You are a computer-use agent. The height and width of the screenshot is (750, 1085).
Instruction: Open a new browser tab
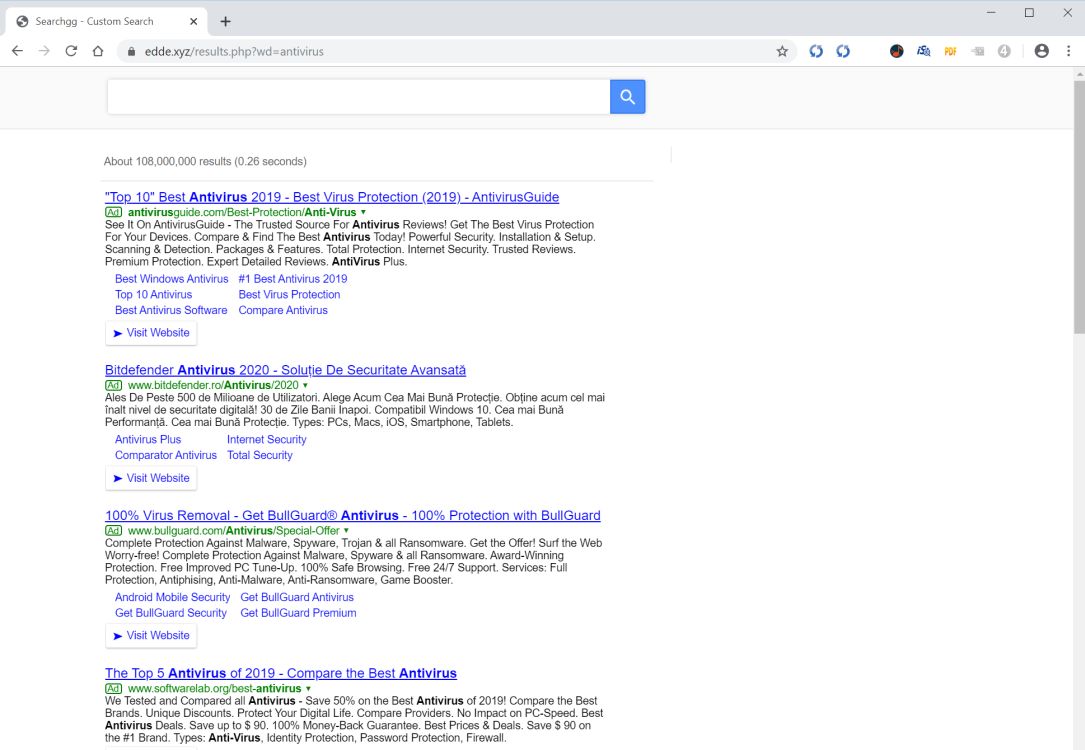[226, 21]
